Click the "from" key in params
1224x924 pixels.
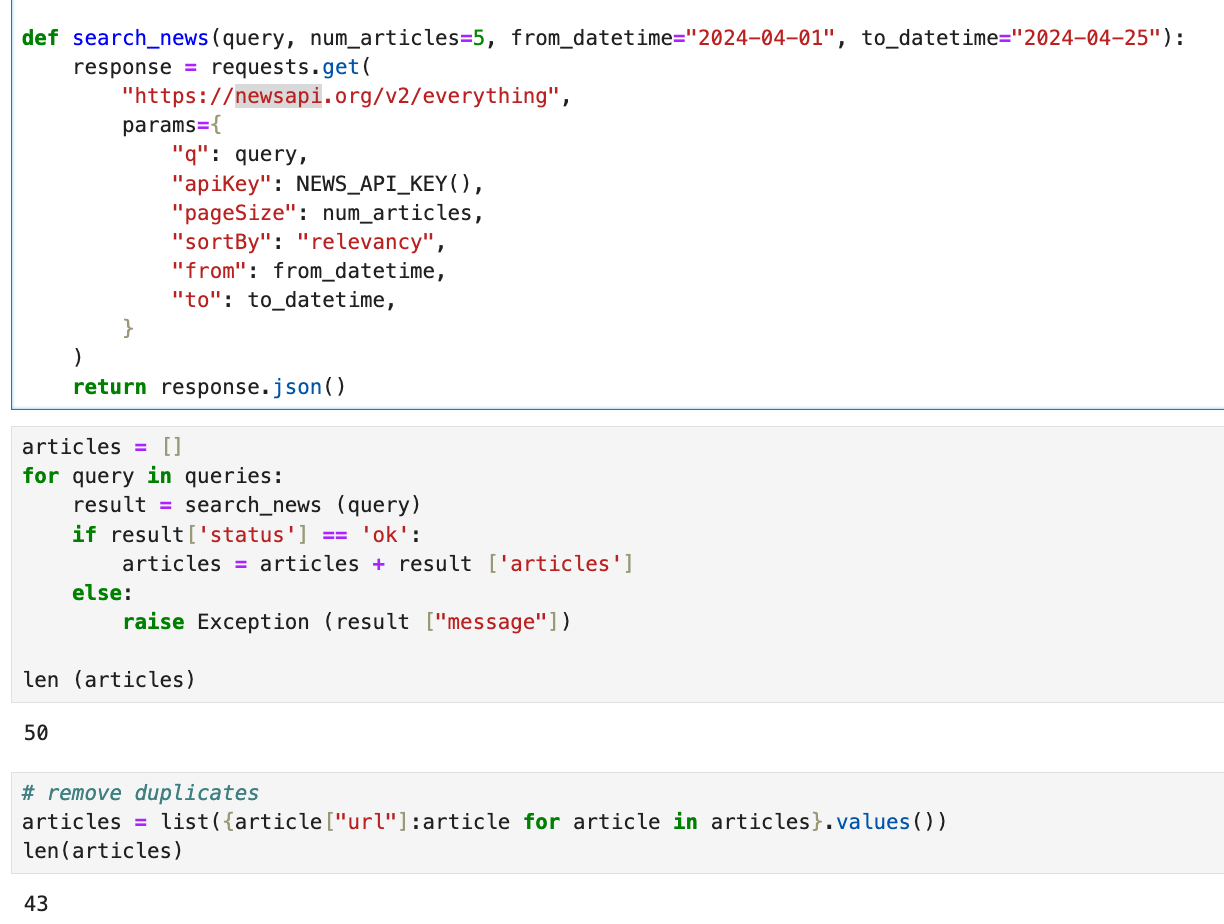209,271
